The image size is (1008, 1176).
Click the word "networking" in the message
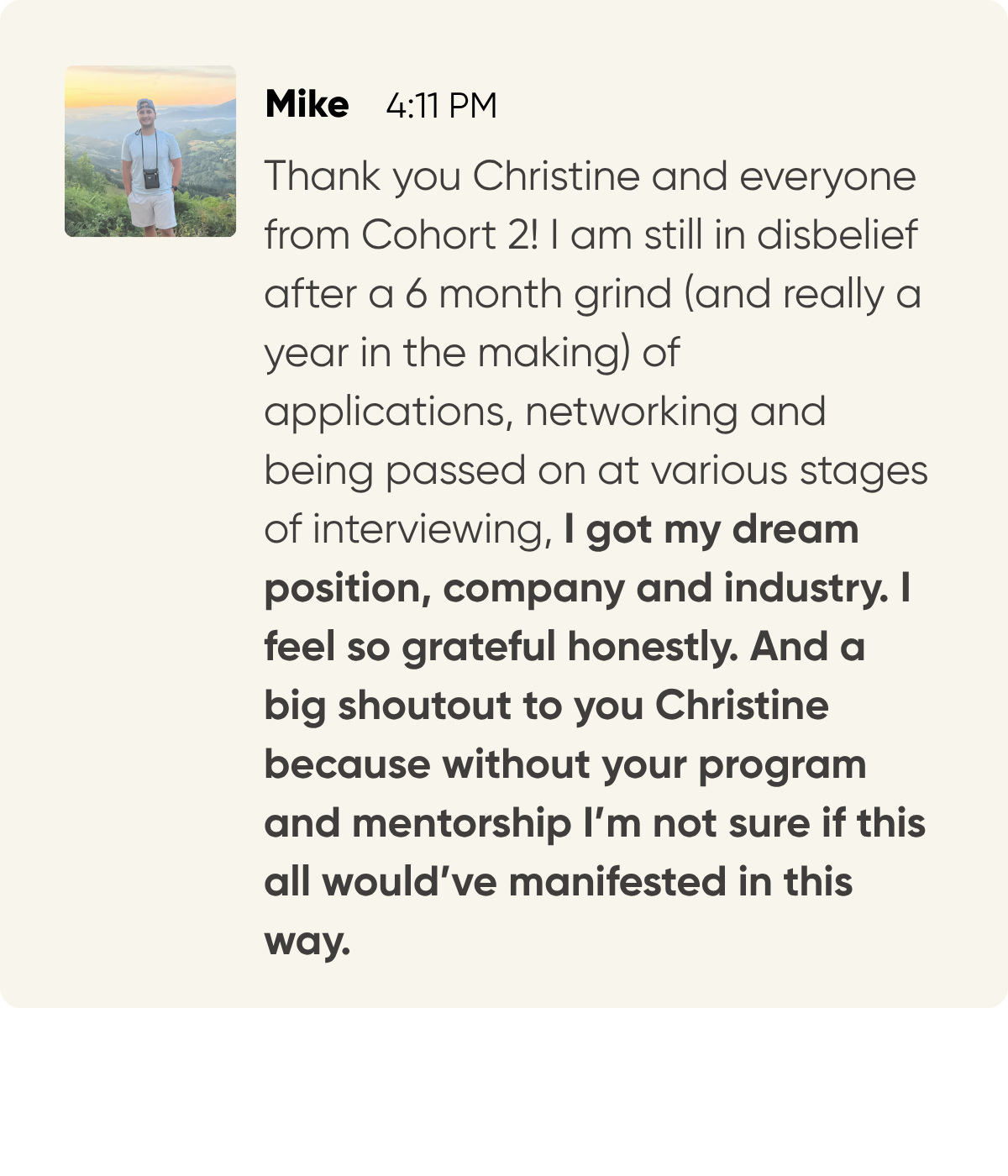click(631, 412)
